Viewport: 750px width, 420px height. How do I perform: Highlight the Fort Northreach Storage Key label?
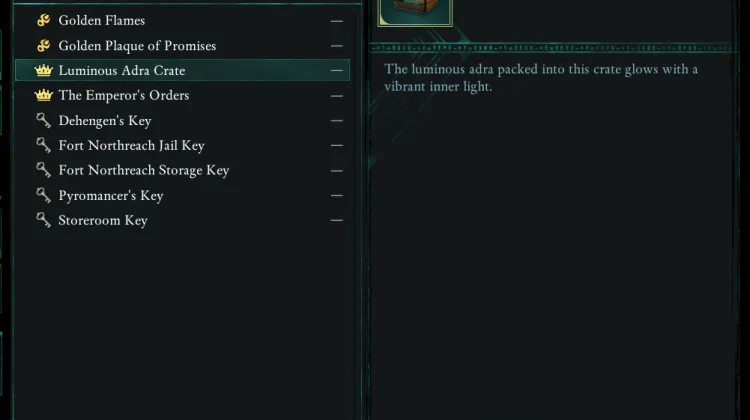pyautogui.click(x=144, y=170)
